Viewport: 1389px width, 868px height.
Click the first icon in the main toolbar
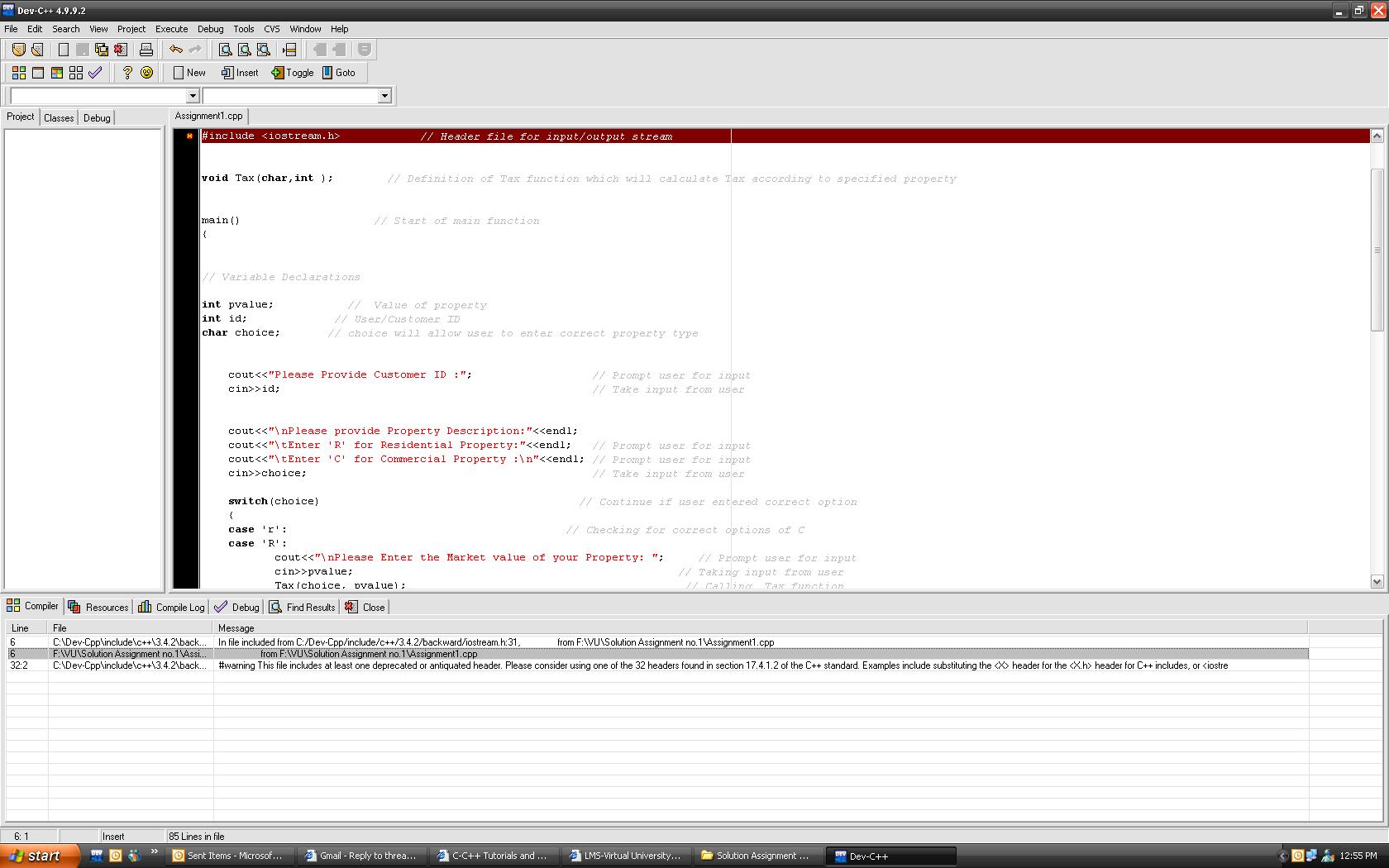18,50
